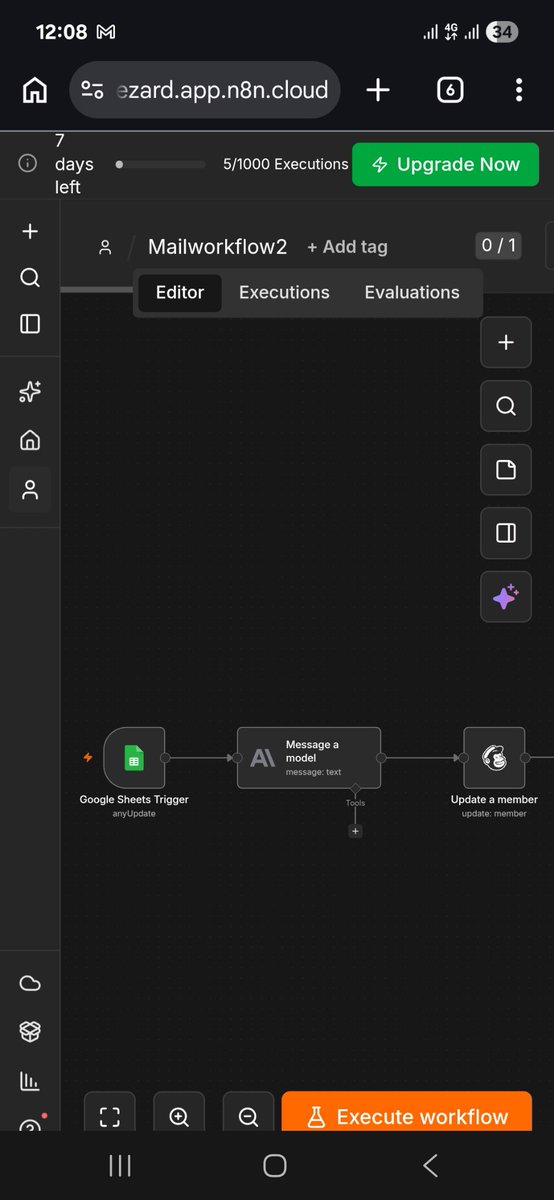Open the browser three-dot menu

point(519,90)
